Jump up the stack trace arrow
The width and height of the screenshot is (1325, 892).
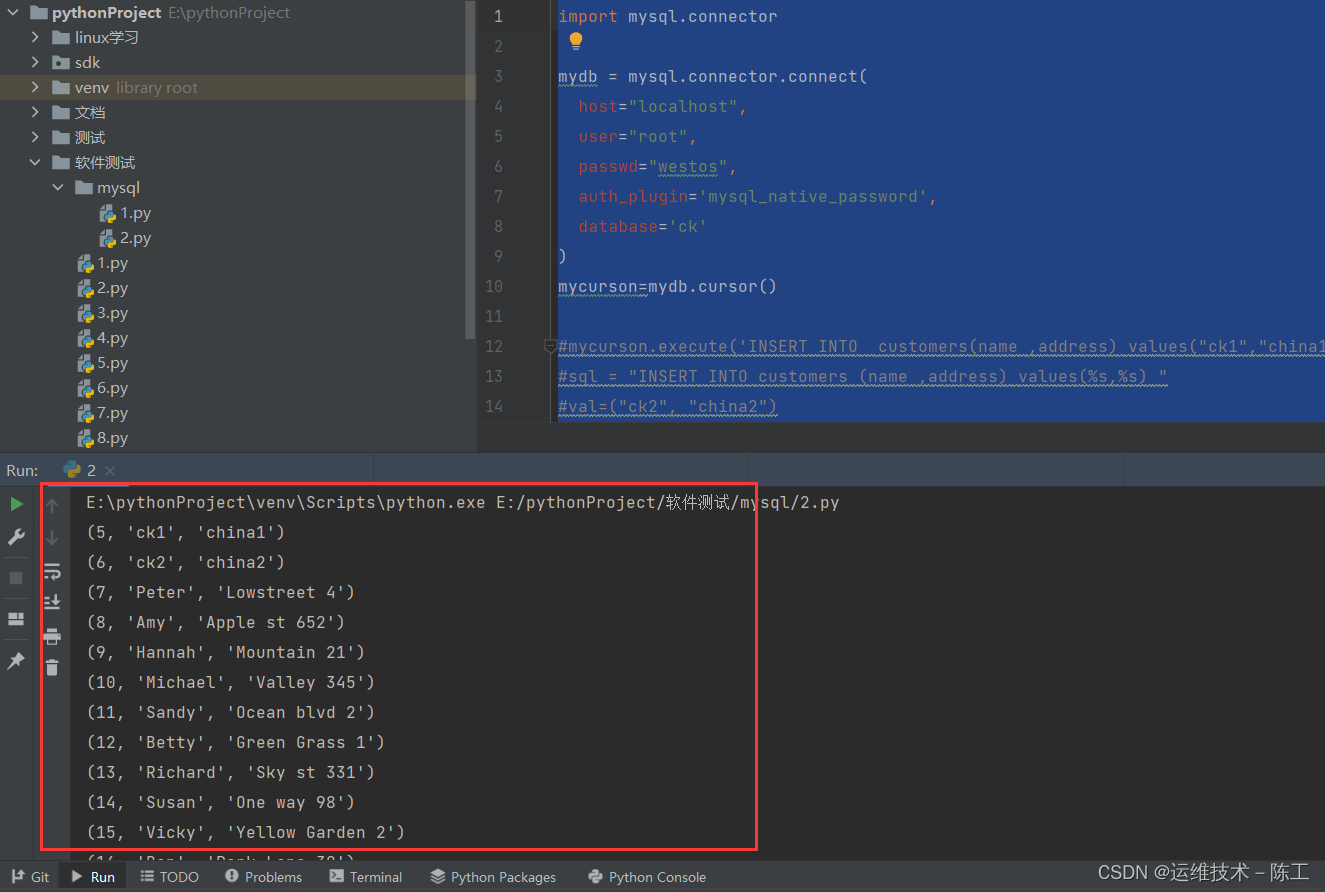52,506
